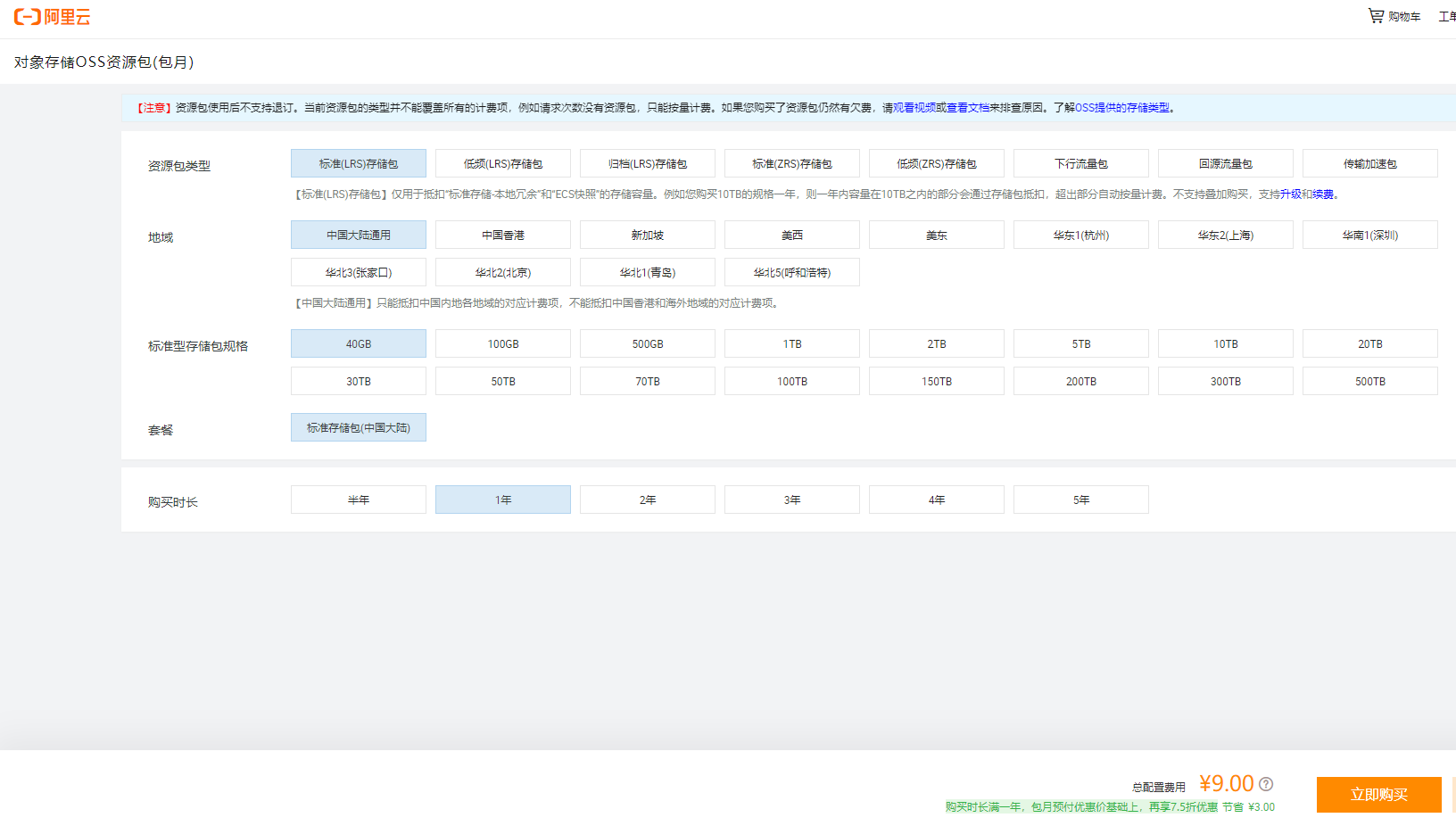Screen dimensions: 1456x826
Task: Select 标准(LRS)存储包 resource type
Action: click(359, 163)
